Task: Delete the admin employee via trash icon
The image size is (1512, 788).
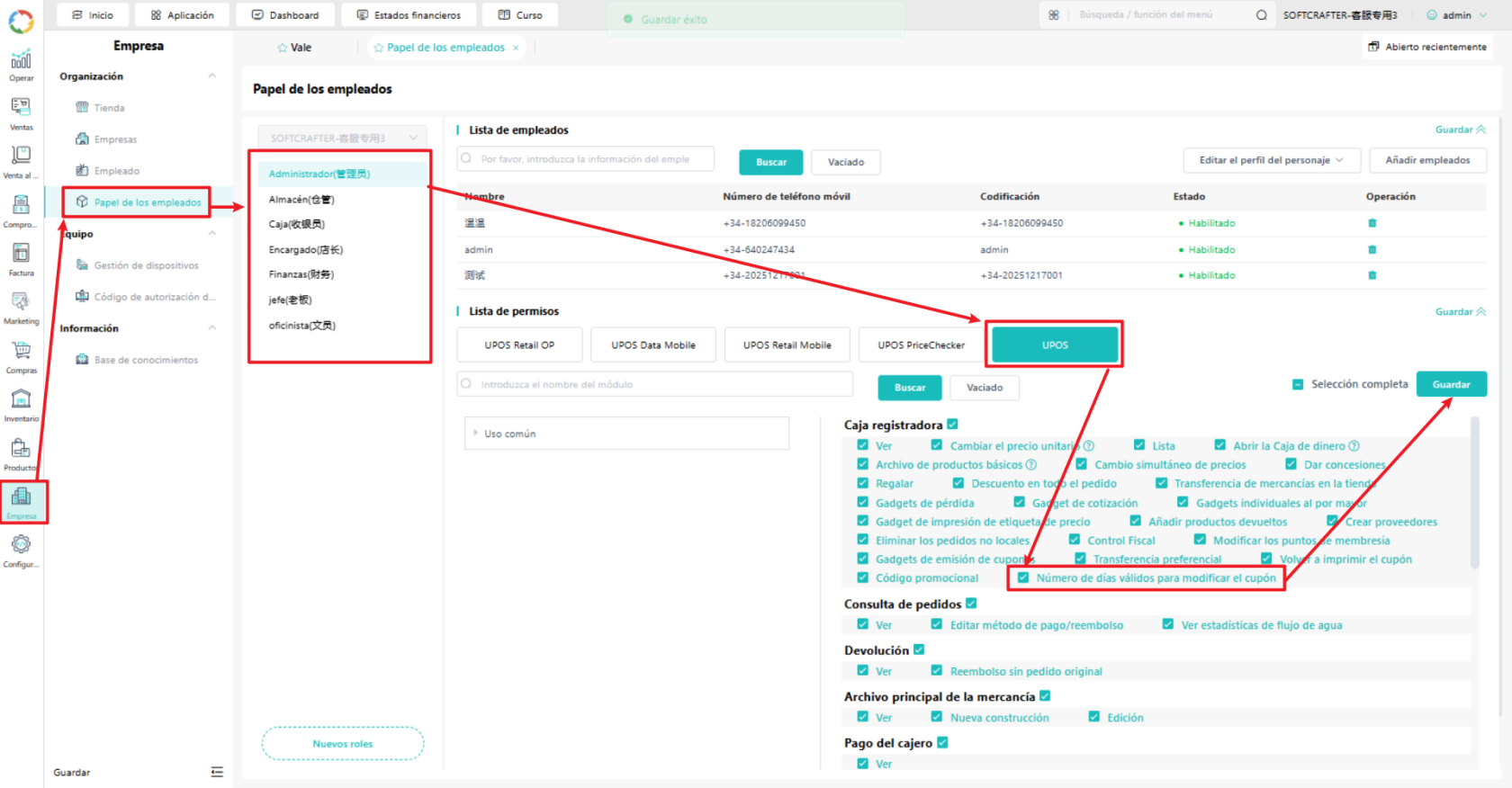Action: [1372, 249]
